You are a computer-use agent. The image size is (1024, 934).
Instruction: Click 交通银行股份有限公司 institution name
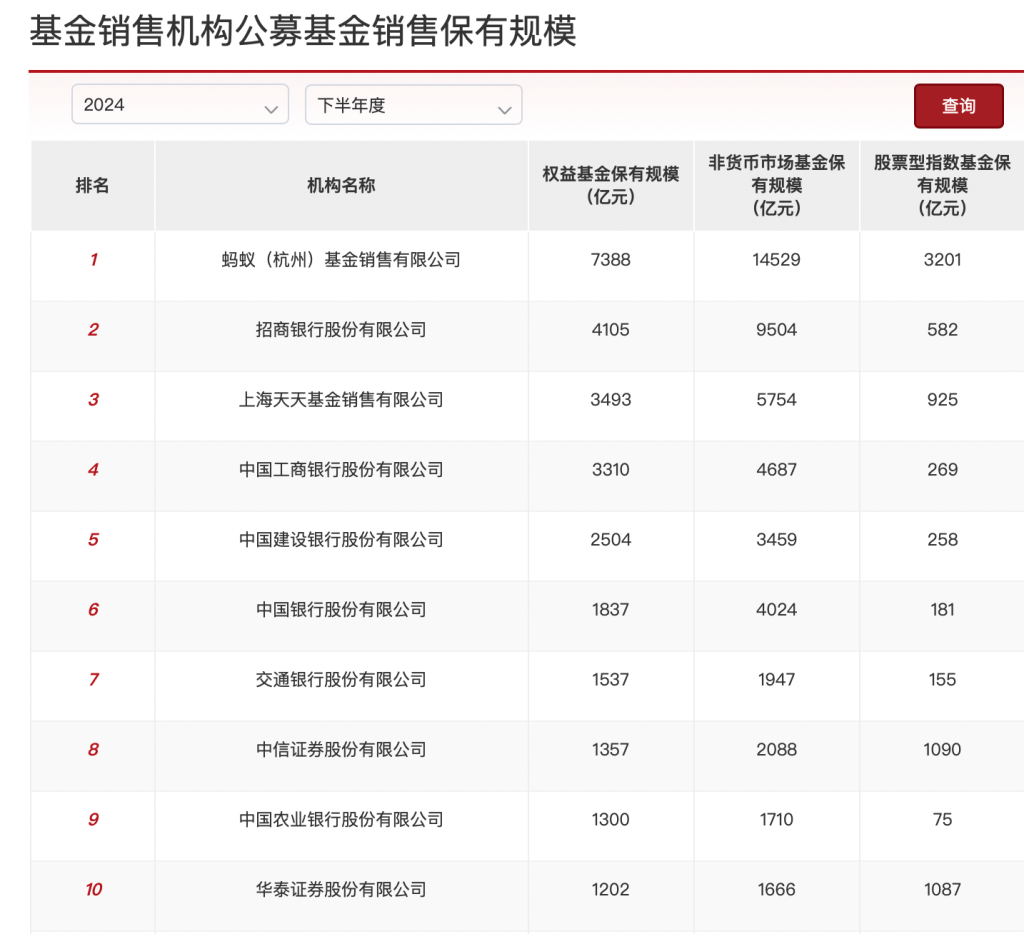(x=341, y=680)
